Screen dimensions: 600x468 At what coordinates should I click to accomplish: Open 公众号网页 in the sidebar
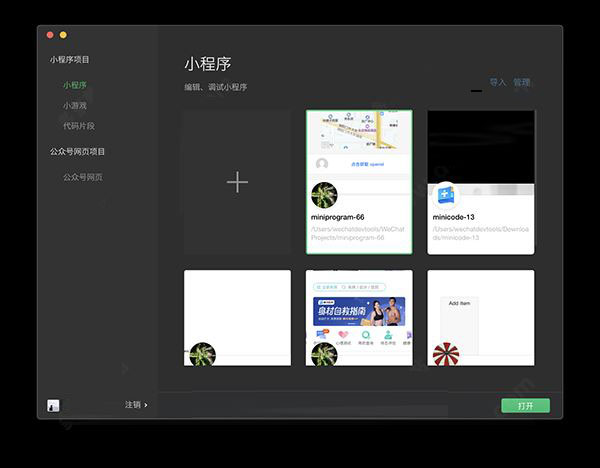pyautogui.click(x=83, y=177)
